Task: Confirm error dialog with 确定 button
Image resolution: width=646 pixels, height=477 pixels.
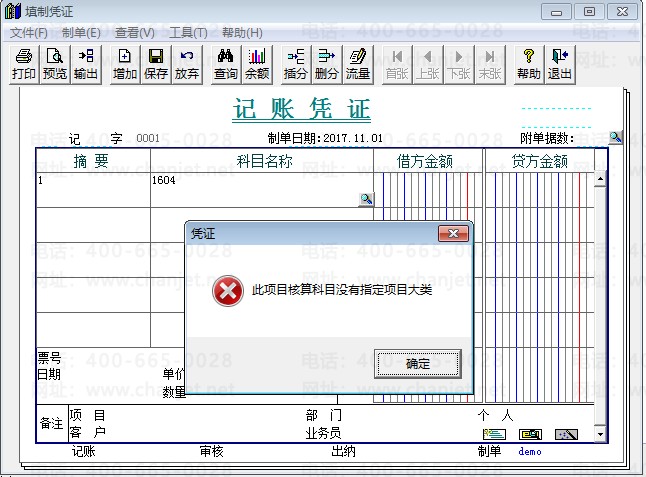Action: tap(418, 364)
